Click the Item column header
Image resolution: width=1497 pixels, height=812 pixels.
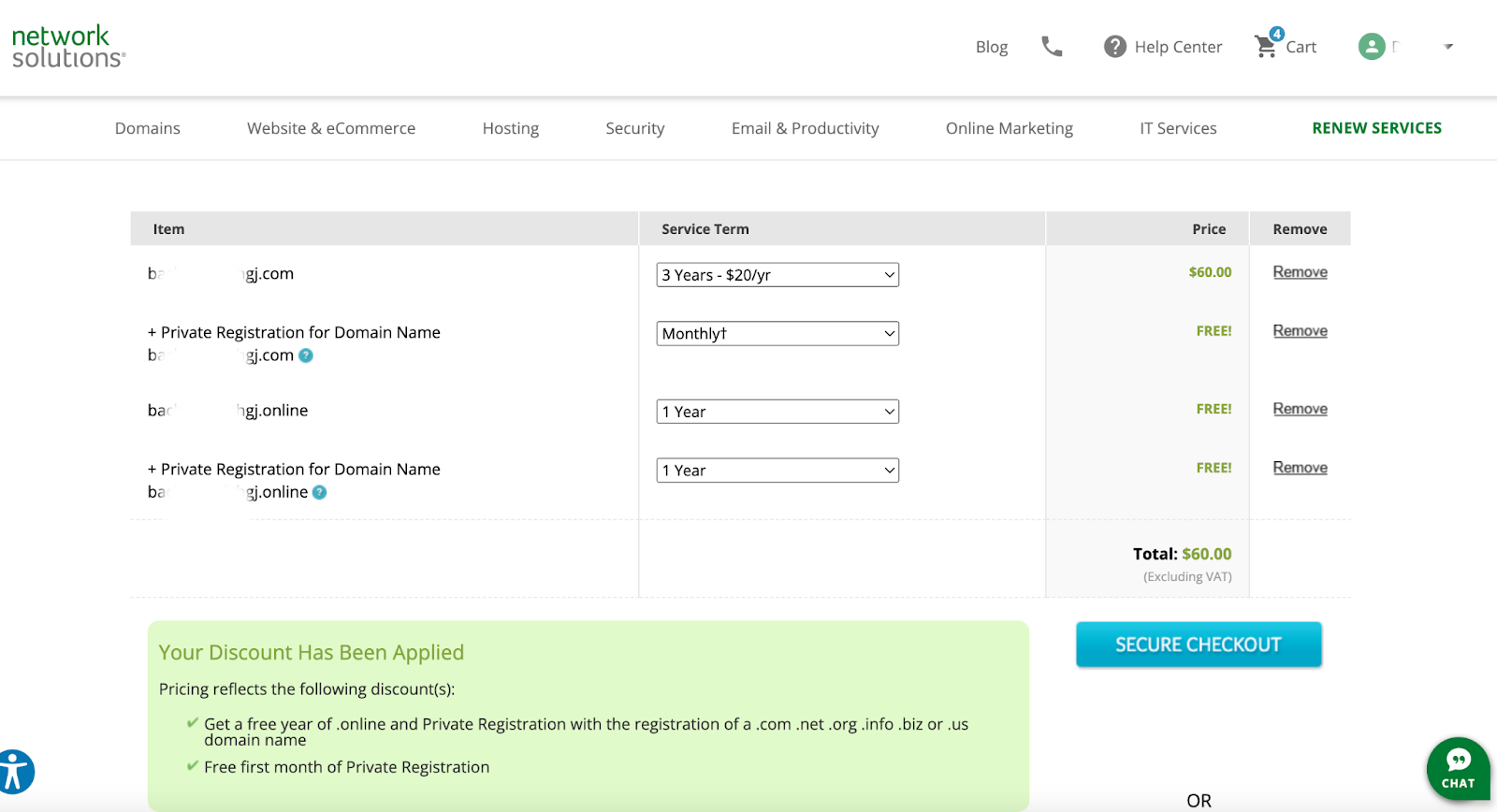tap(168, 229)
